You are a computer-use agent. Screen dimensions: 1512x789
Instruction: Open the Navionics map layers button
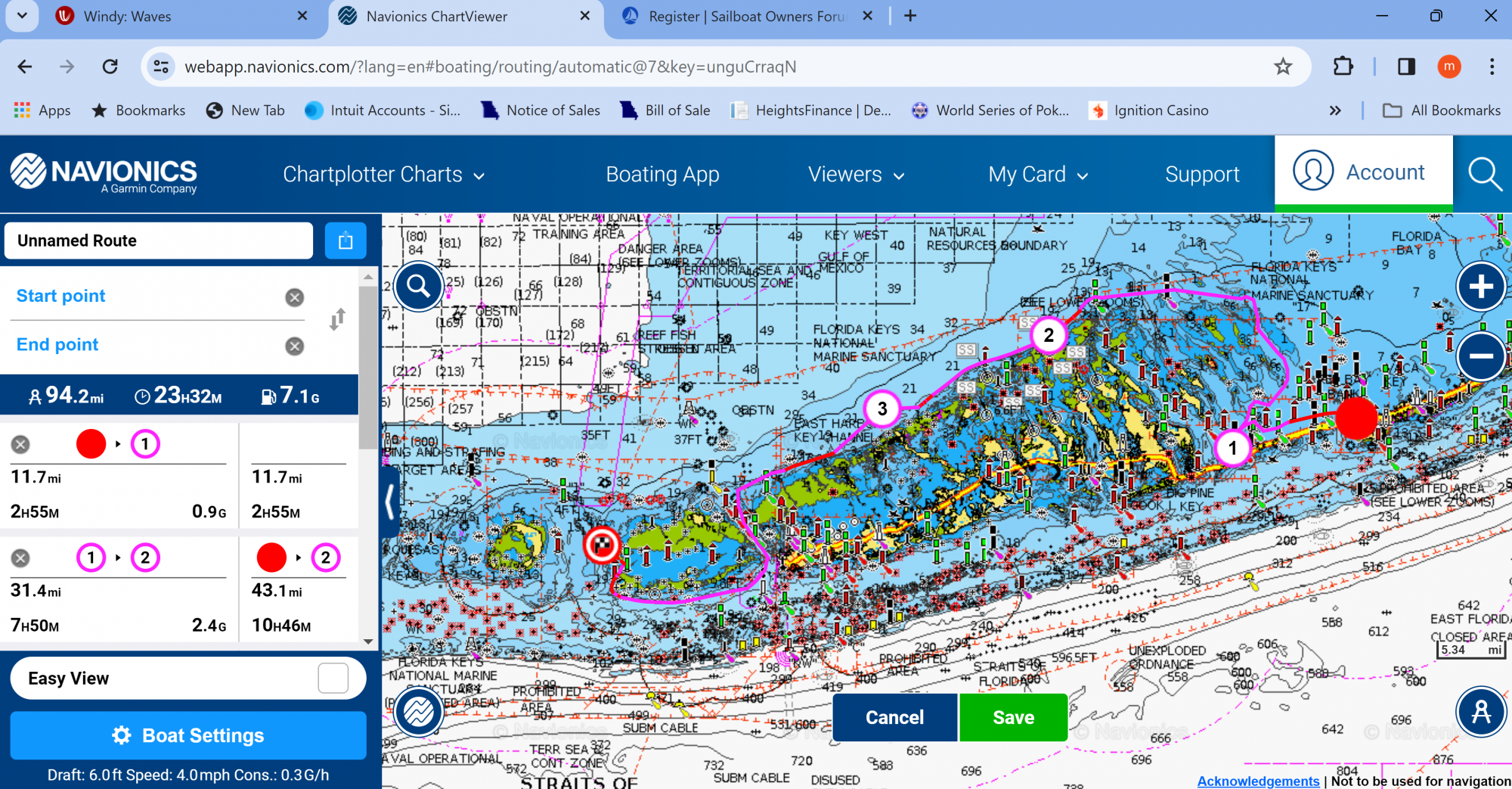point(418,711)
